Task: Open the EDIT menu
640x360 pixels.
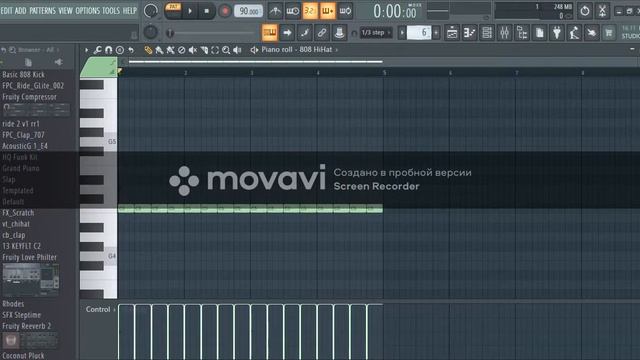Action: click(7, 11)
